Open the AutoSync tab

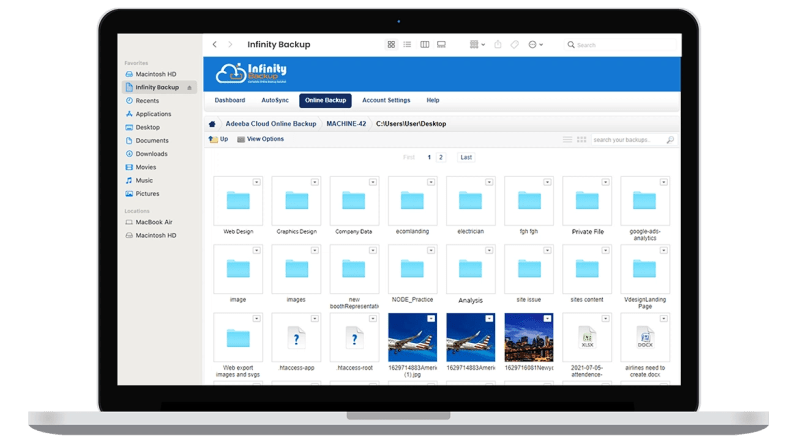coord(275,100)
